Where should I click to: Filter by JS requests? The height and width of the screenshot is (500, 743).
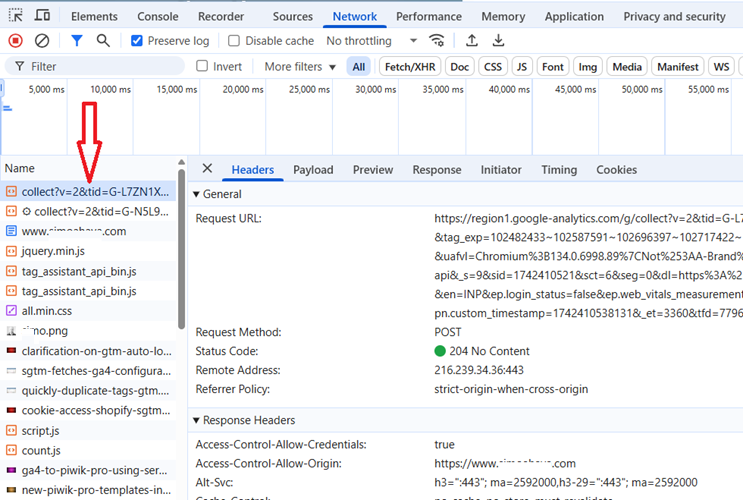[x=522, y=67]
